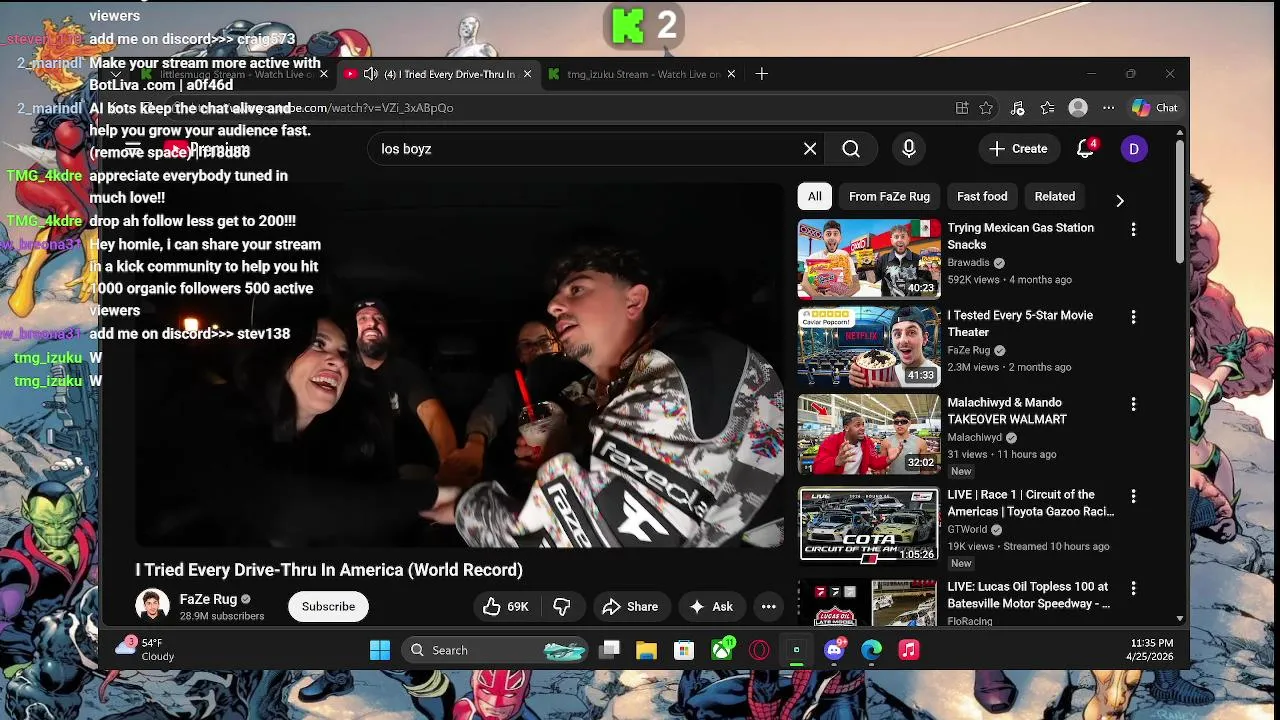Open the Copilot Chat button
The width and height of the screenshot is (1280, 720).
[x=1155, y=108]
